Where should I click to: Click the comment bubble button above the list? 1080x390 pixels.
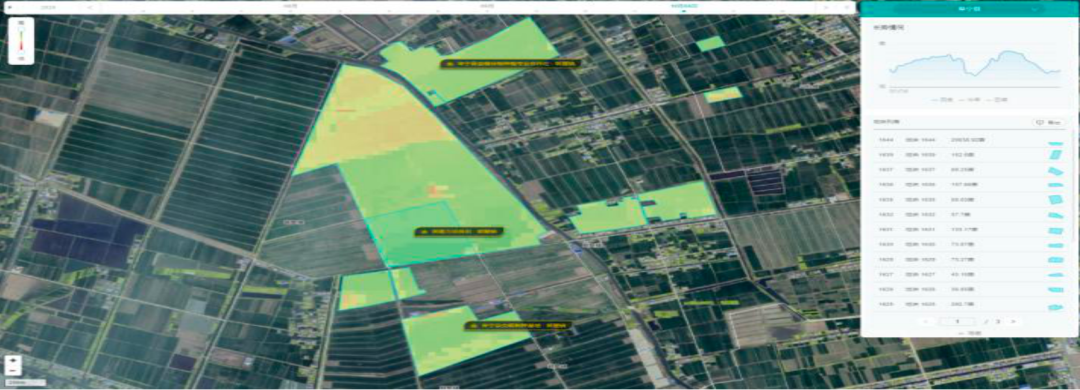click(1048, 122)
